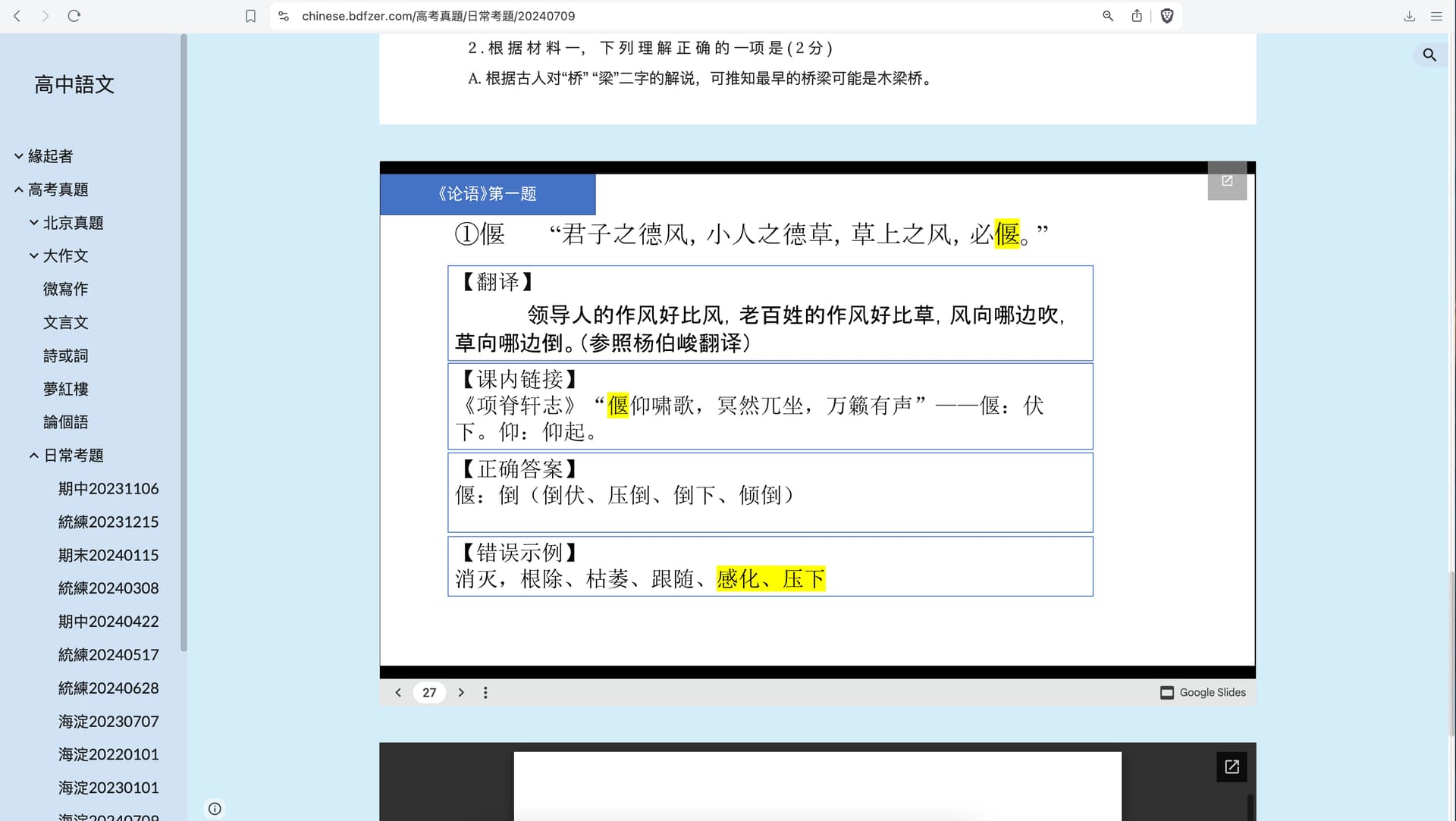1456x821 pixels.
Task: Click the slide number 27 field
Action: click(x=429, y=692)
